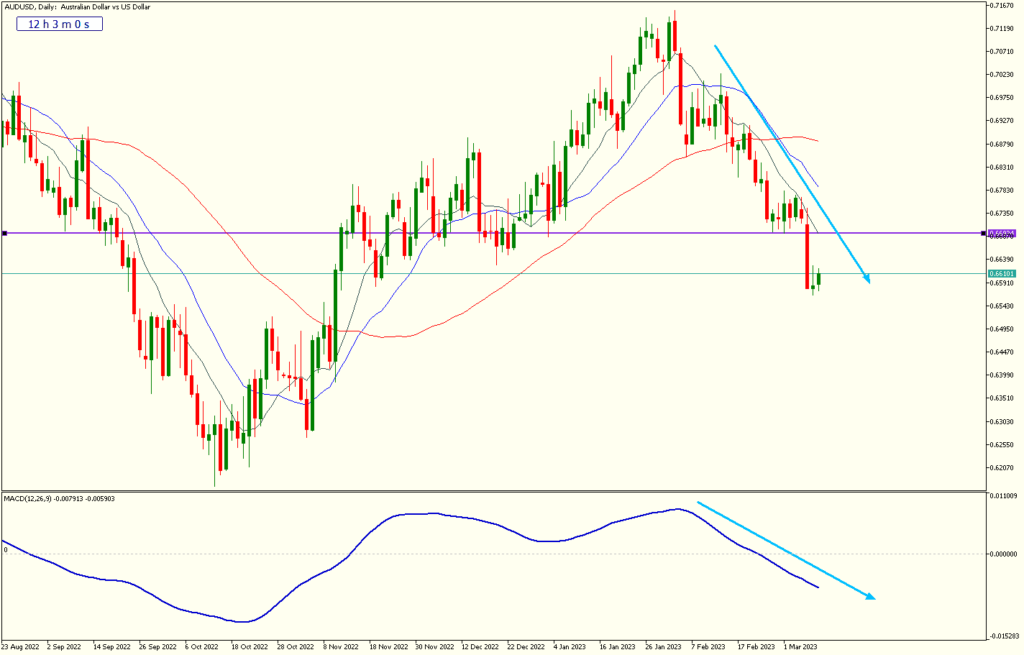Click the 23 Aug 2022 date label
Viewport: 1024px width, 655px height.
click(x=22, y=647)
